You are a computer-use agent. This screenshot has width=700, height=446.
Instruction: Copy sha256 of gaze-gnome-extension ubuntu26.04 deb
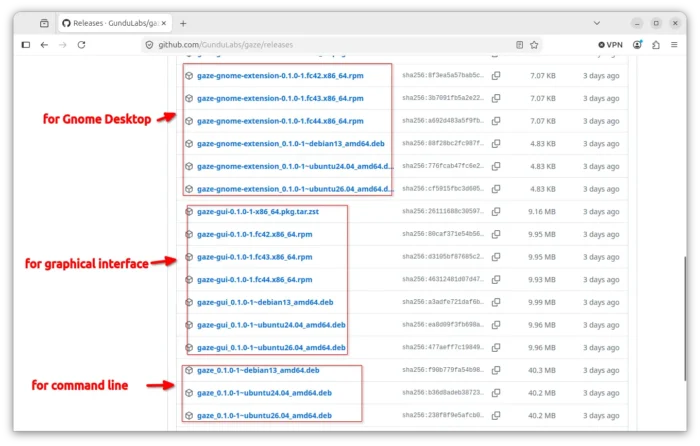pos(496,189)
